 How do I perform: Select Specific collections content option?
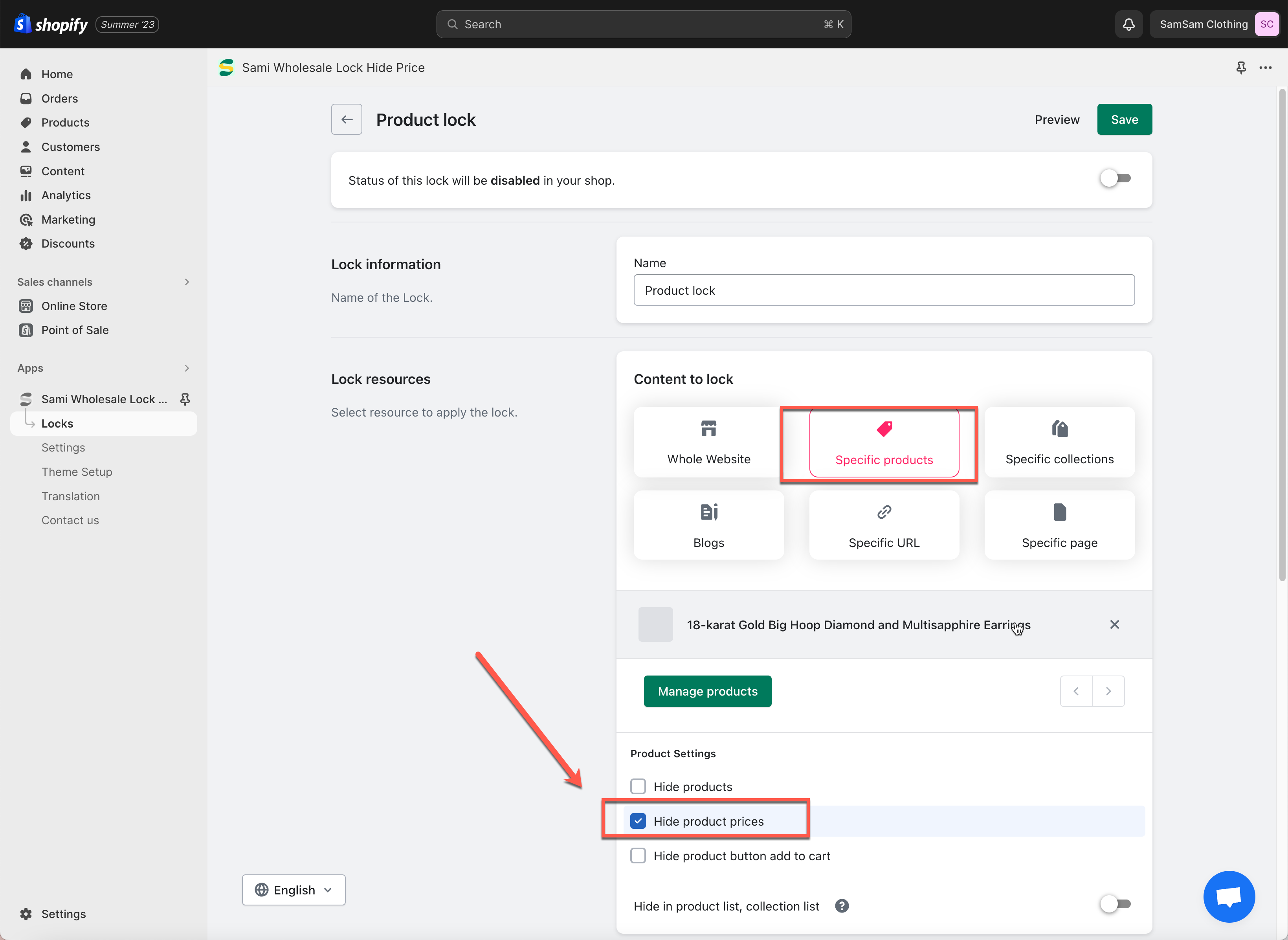click(1059, 442)
